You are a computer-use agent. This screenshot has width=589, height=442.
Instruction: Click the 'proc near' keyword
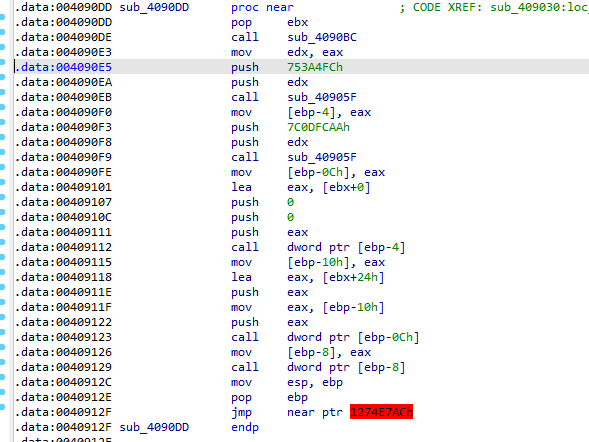pyautogui.click(x=262, y=7)
